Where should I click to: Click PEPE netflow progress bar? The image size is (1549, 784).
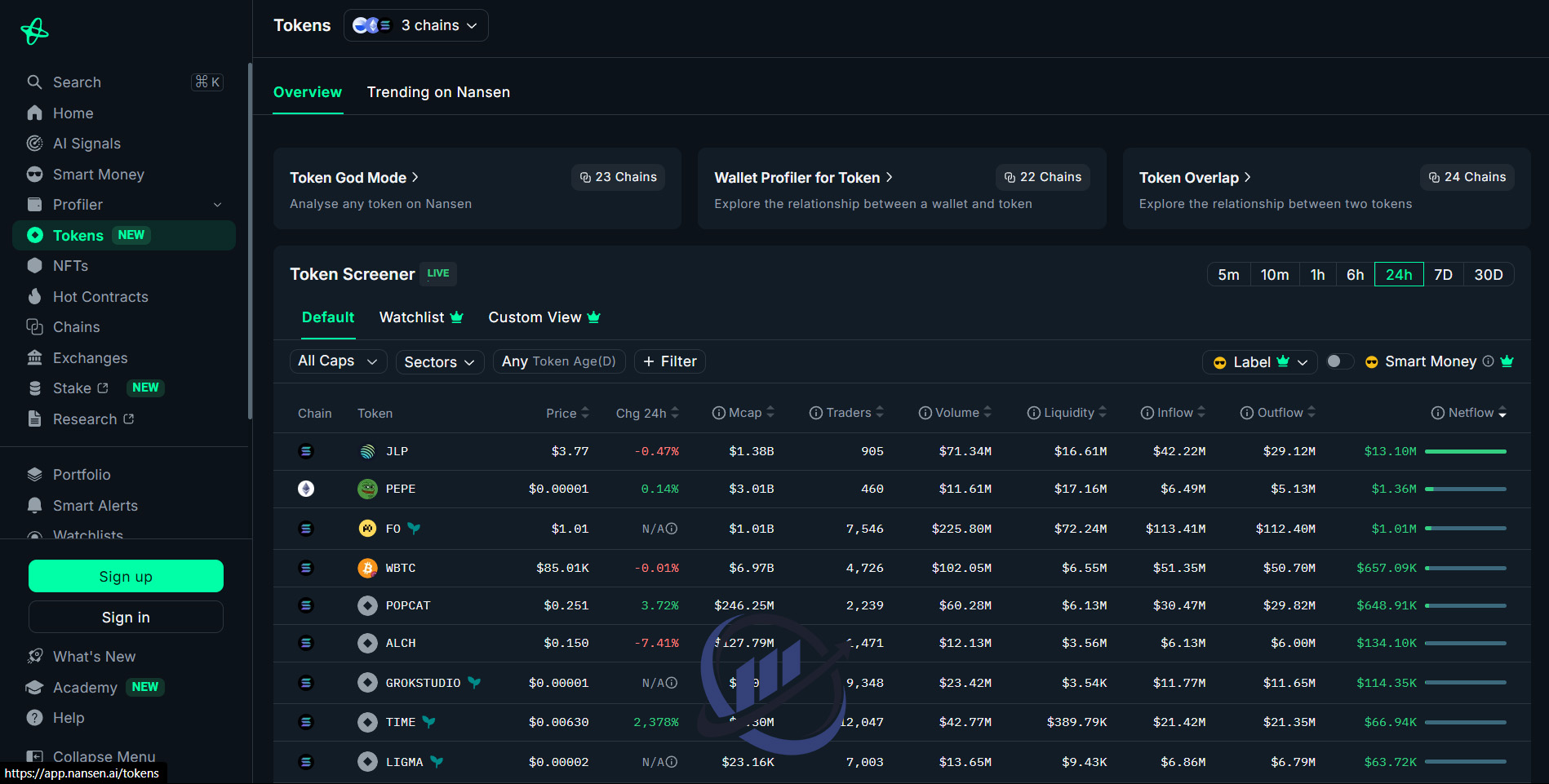pyautogui.click(x=1466, y=489)
